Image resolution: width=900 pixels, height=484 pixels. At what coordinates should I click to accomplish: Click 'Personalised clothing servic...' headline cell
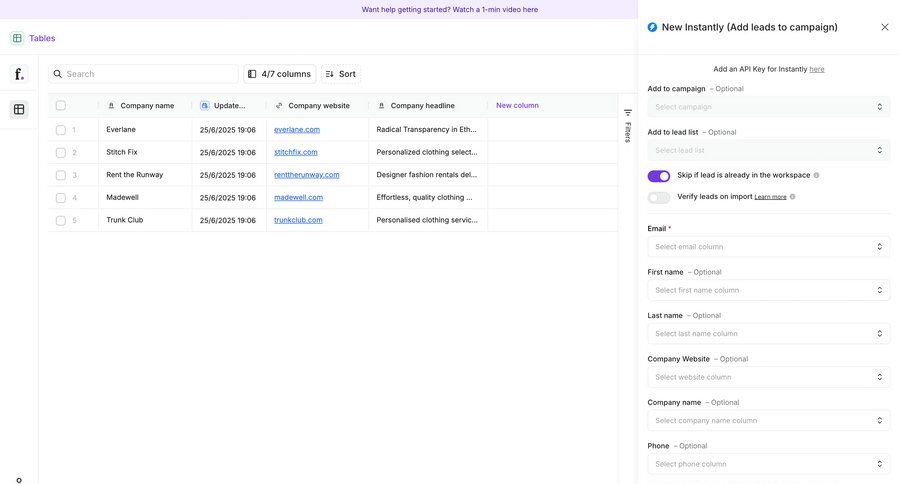click(428, 220)
